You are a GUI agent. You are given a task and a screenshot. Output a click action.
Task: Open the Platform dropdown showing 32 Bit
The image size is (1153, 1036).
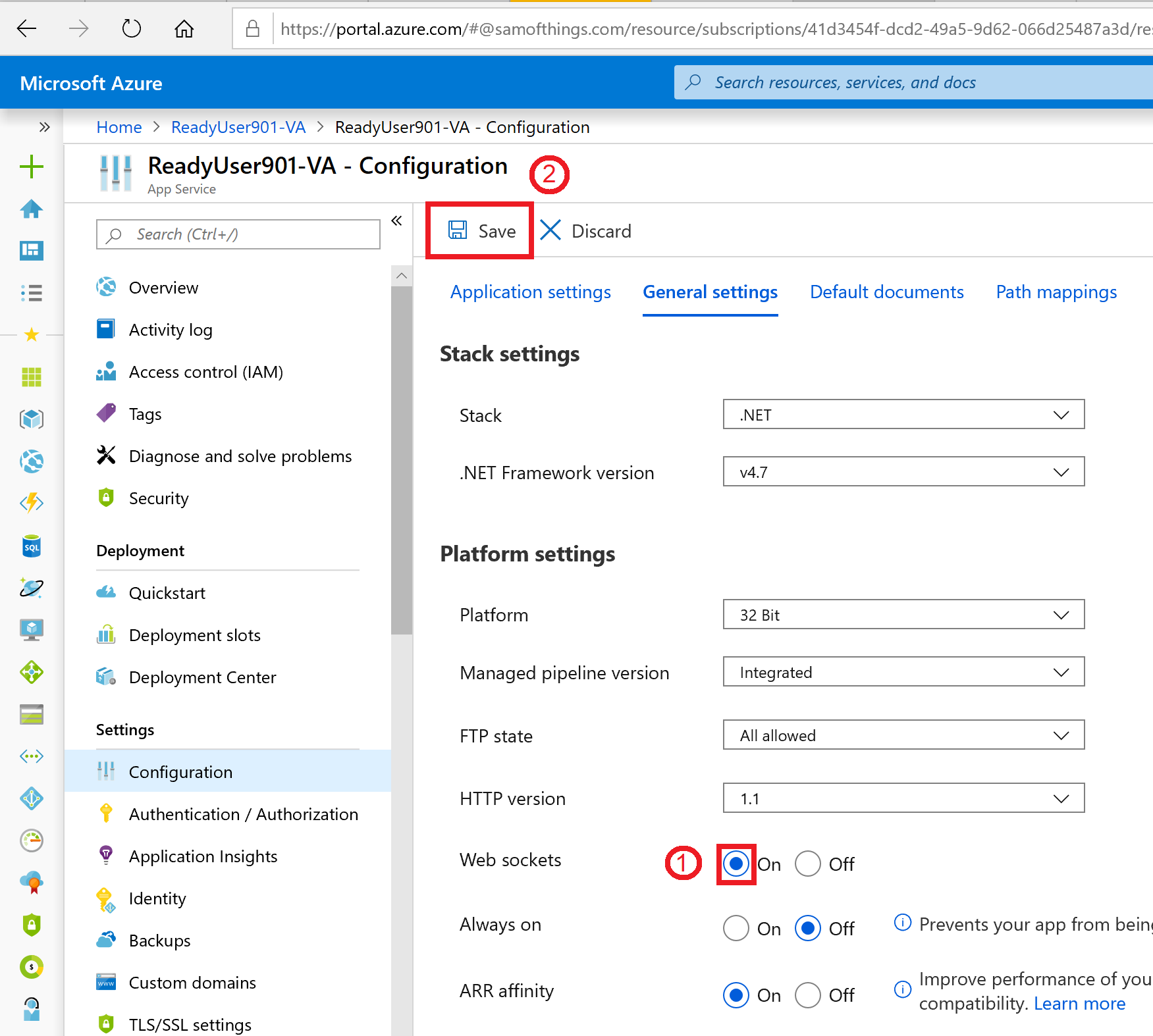[x=903, y=614]
